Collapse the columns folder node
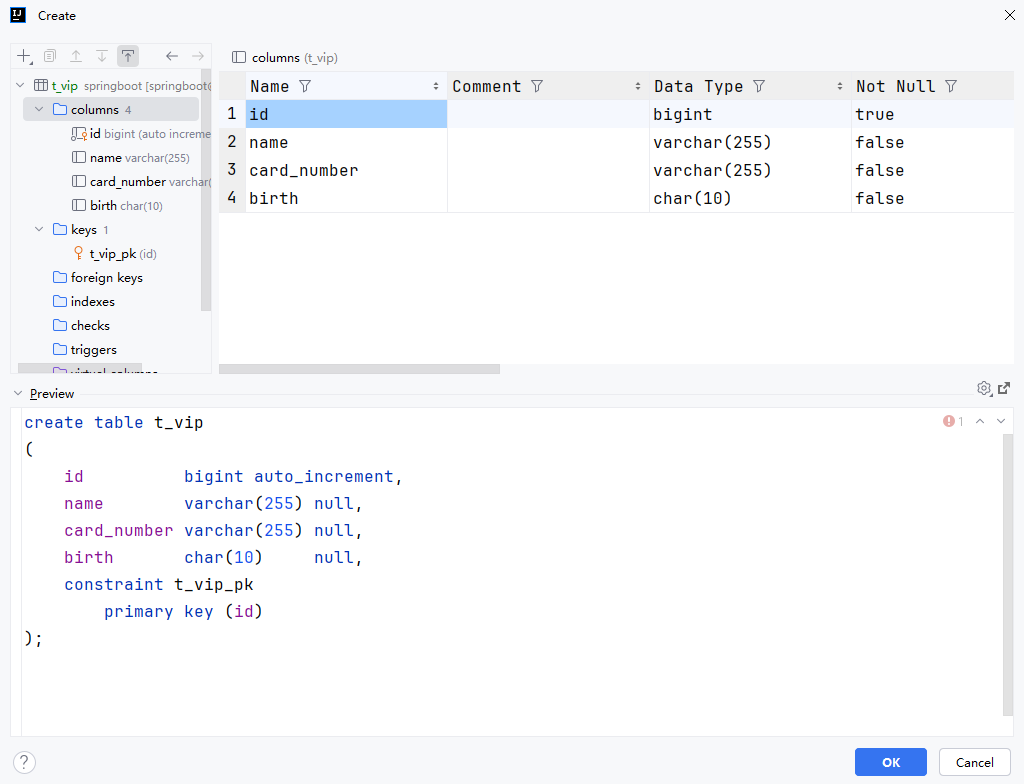1024x784 pixels. coord(40,110)
